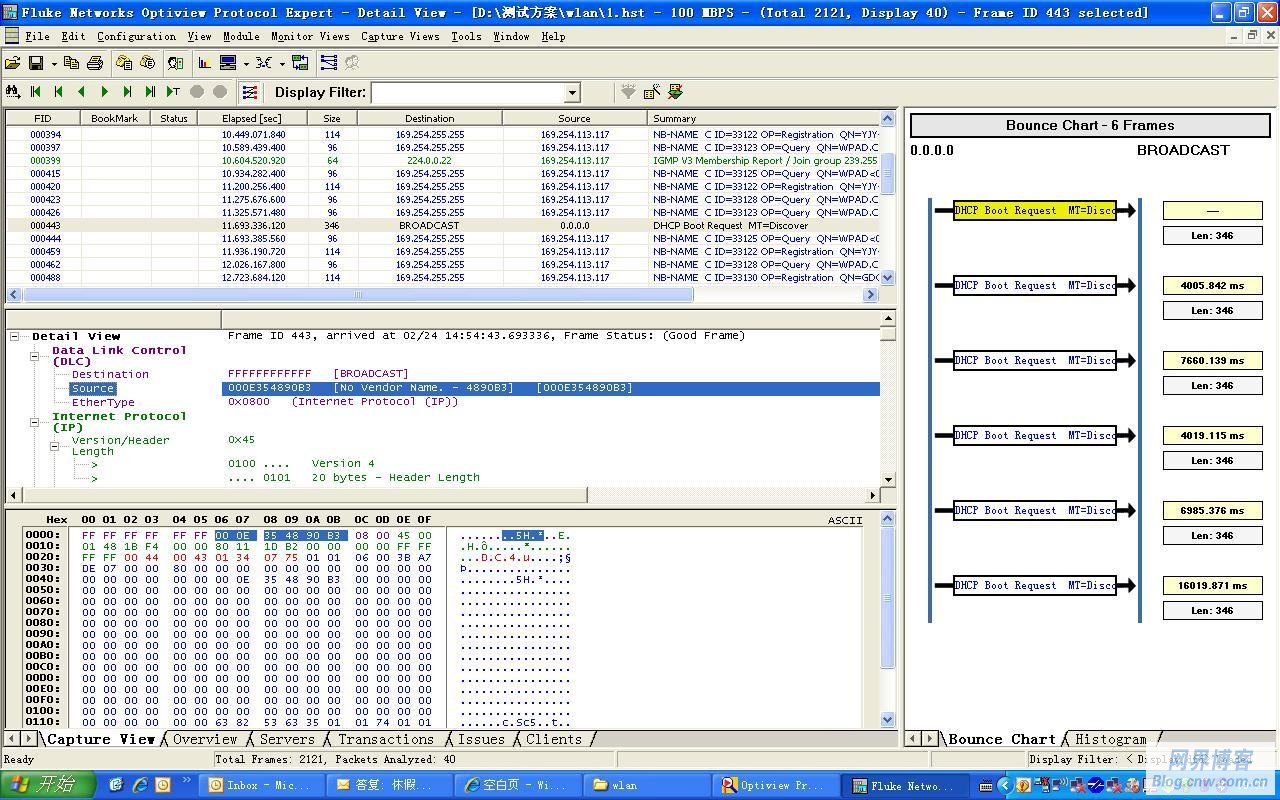Switch to the Transactions tab
This screenshot has width=1280, height=800.
pos(386,739)
